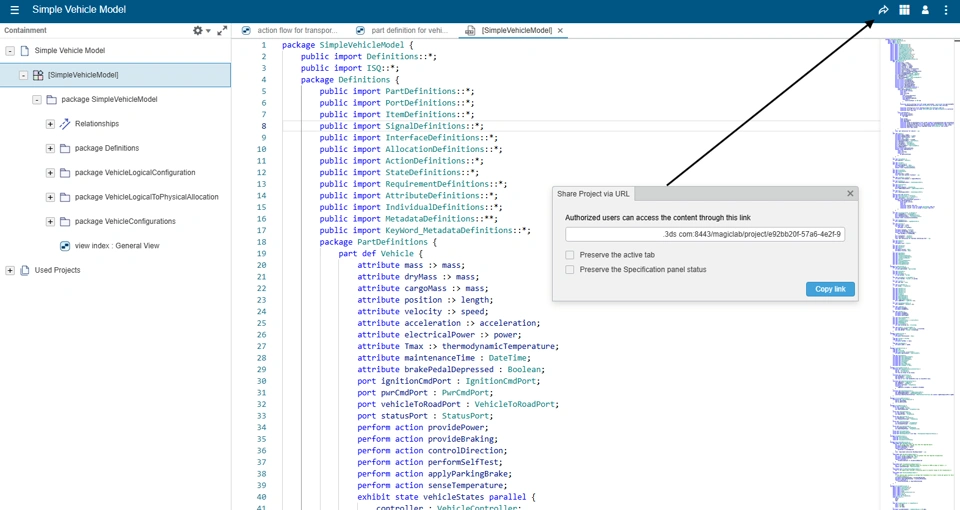
Task: Click part definition tab diagram icon
Action: tap(361, 30)
